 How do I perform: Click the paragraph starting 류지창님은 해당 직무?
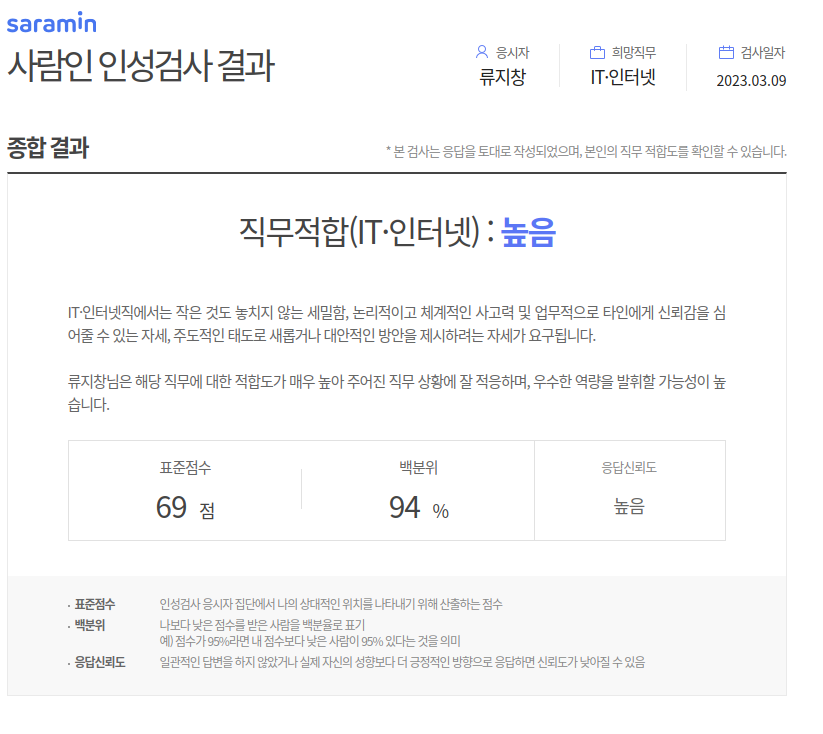point(397,393)
